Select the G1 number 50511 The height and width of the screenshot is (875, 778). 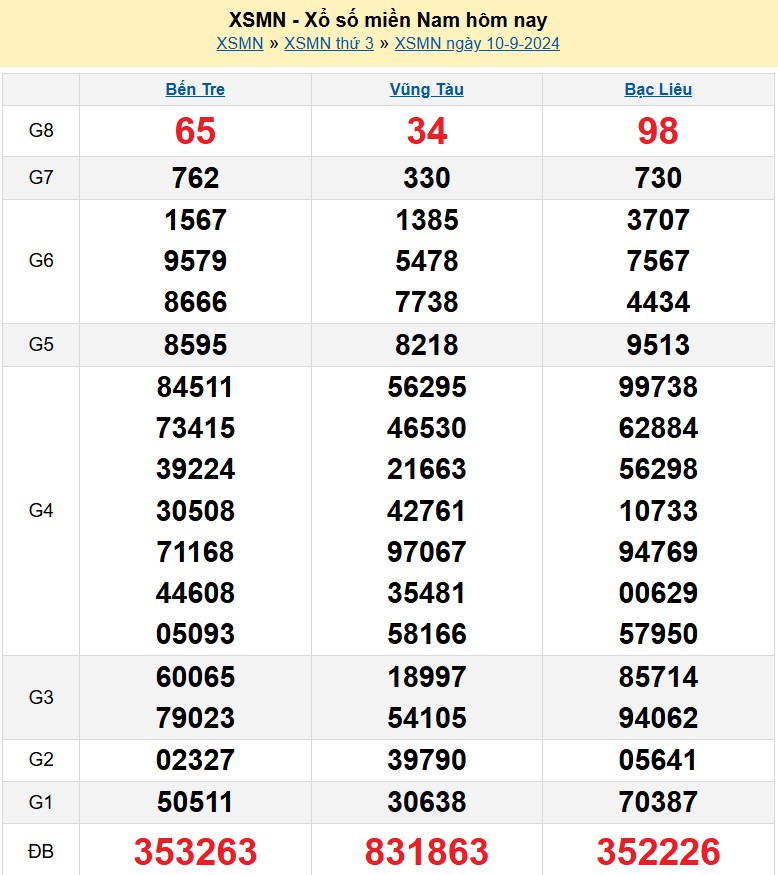click(195, 802)
